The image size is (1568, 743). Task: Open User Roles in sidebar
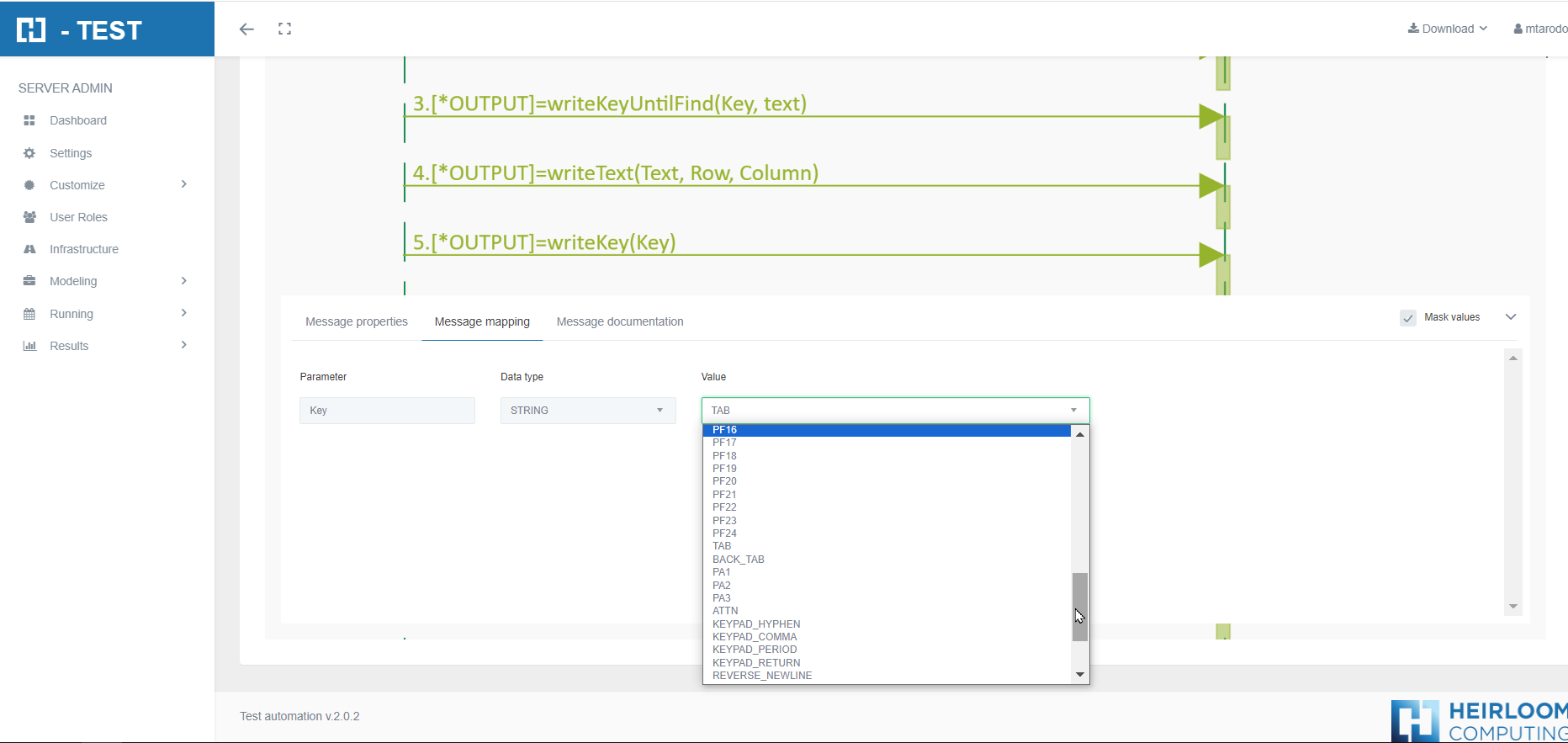coord(78,217)
